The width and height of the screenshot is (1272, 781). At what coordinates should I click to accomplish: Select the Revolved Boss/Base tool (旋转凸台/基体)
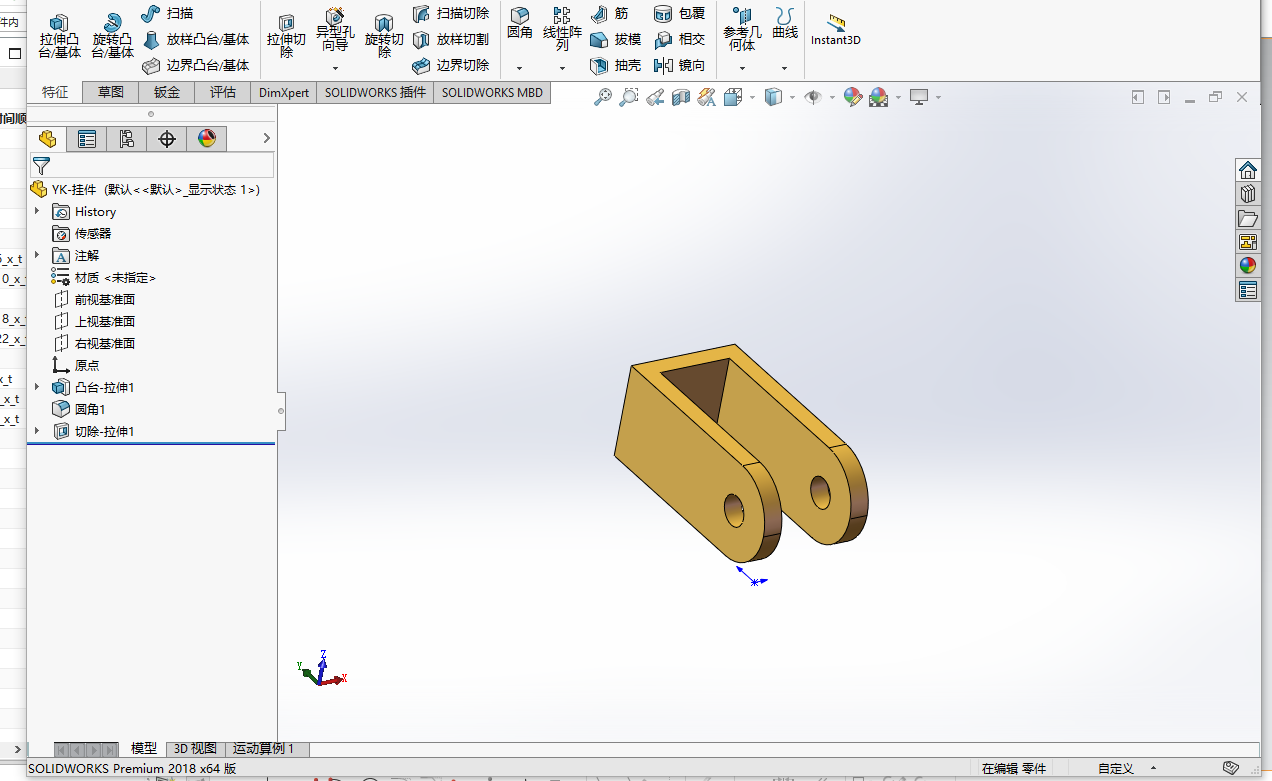coord(112,37)
